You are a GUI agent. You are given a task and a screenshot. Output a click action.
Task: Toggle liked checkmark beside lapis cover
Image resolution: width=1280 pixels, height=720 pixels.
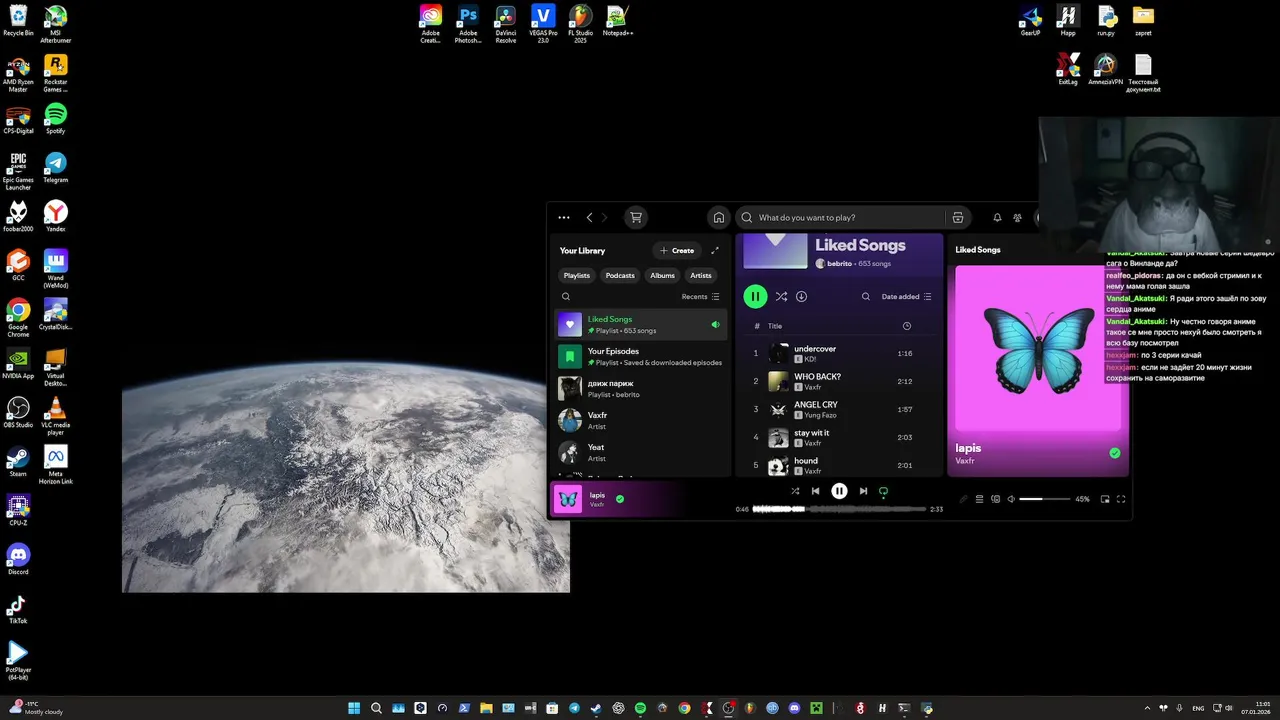click(1115, 453)
